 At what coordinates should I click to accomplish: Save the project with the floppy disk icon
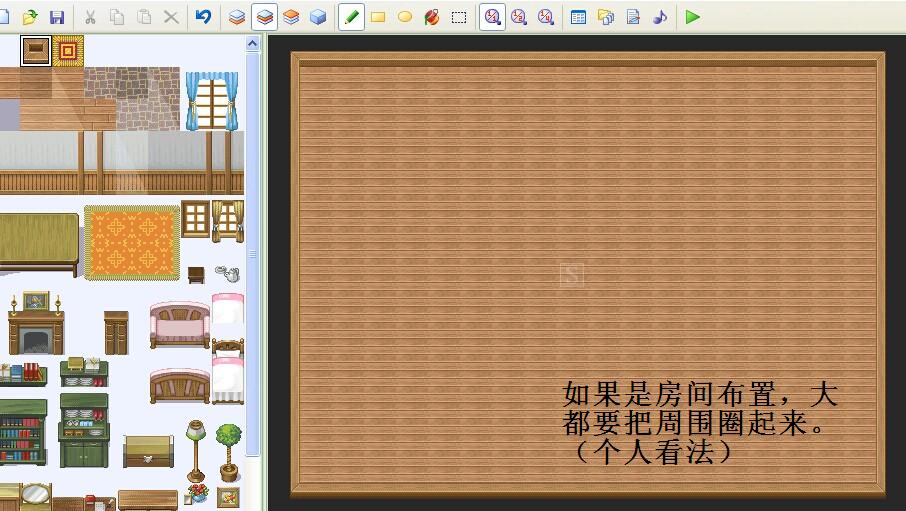click(57, 17)
